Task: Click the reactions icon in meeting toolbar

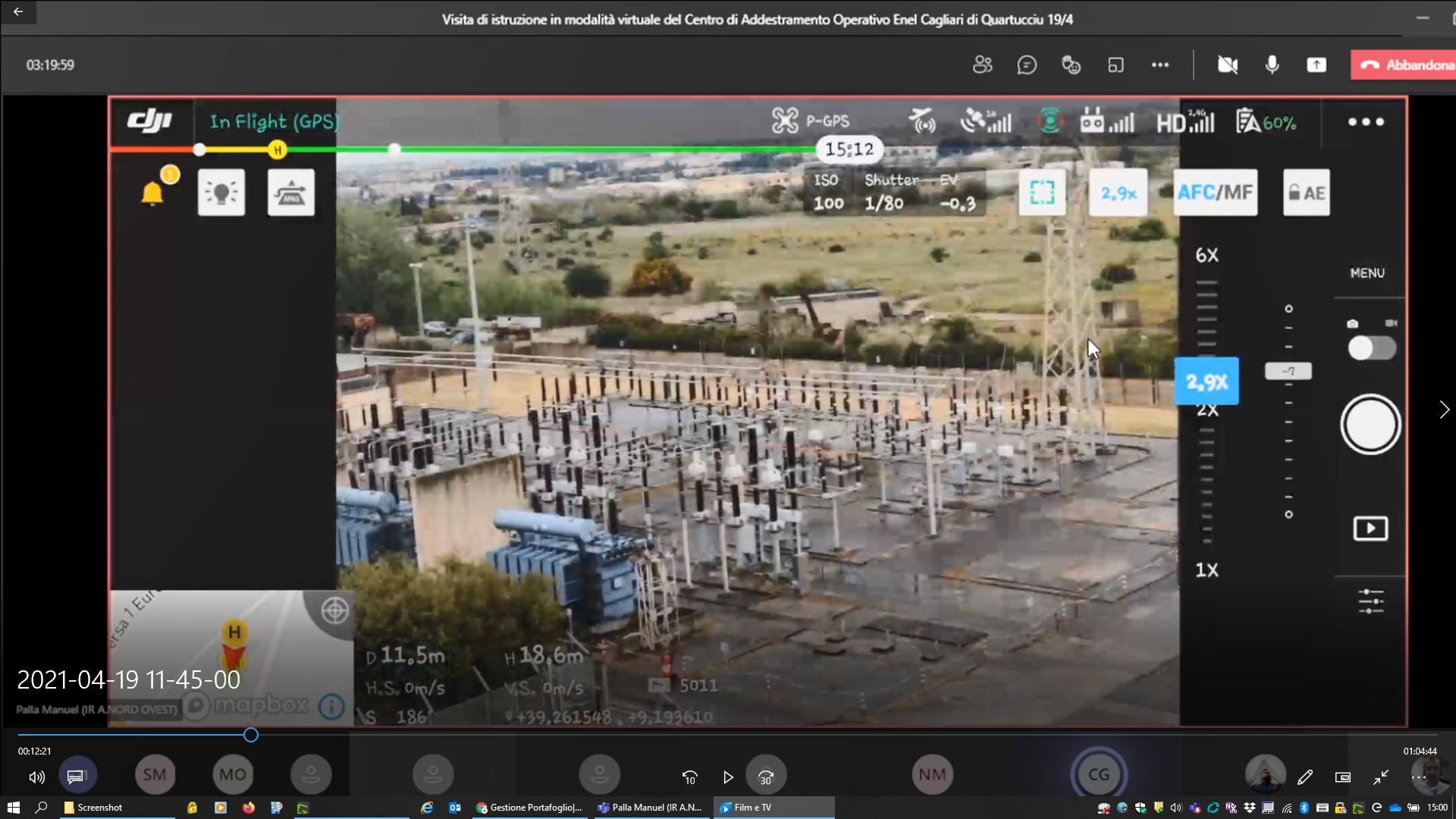Action: click(x=1071, y=65)
